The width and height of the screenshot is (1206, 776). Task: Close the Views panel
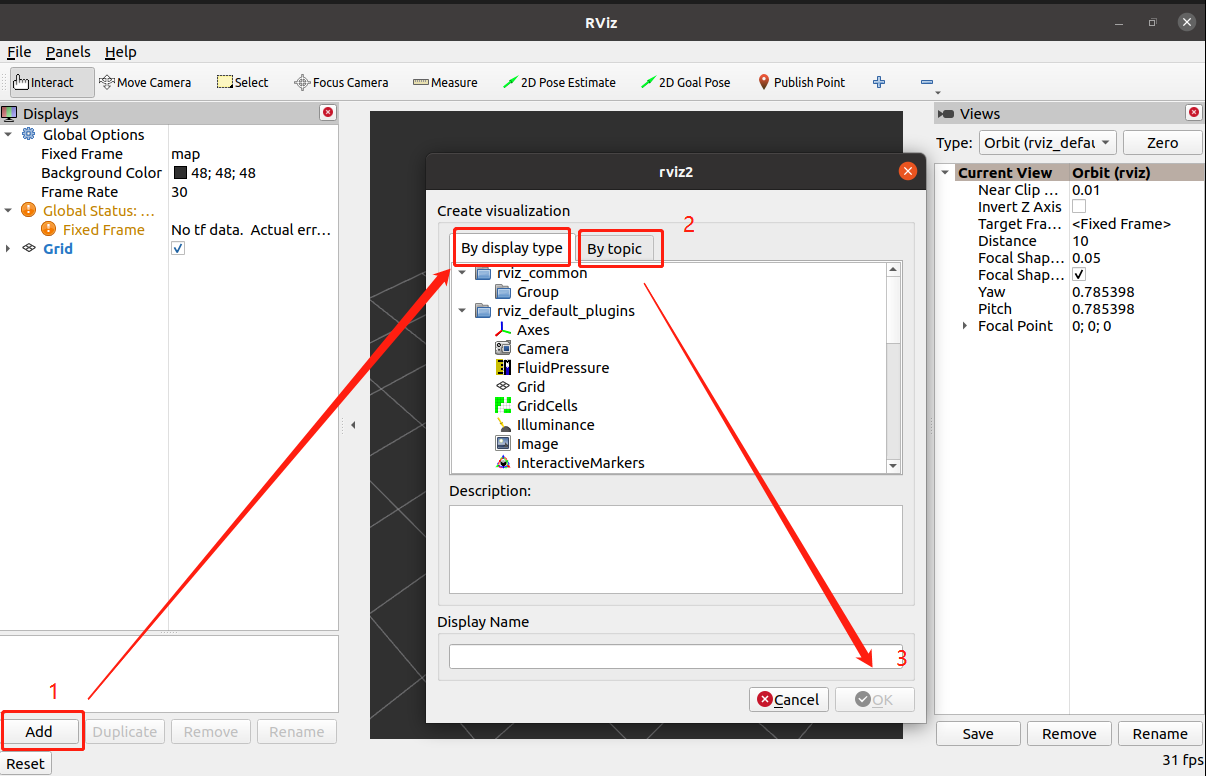coord(1193,113)
